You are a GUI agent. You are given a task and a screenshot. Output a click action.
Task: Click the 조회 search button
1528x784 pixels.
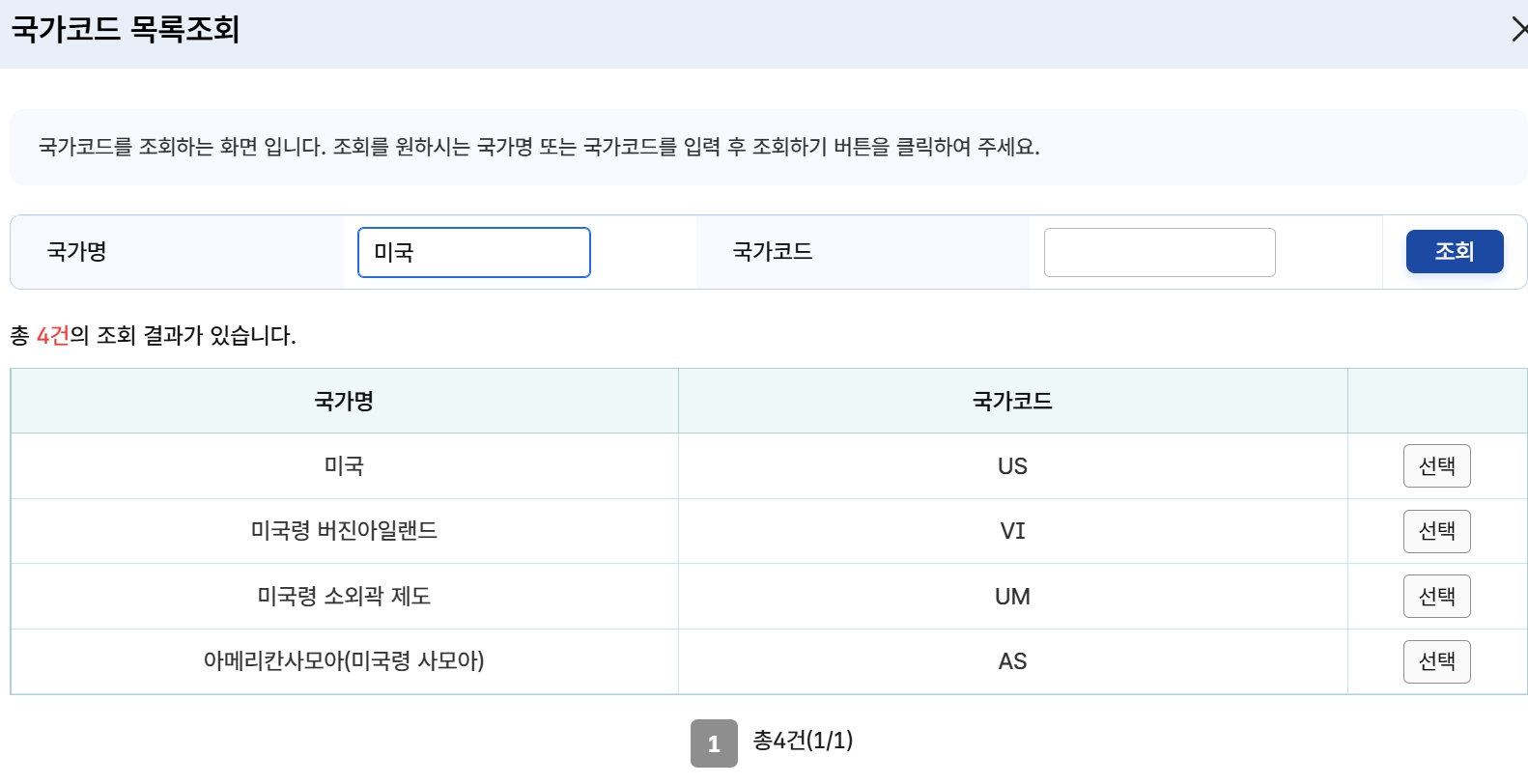point(1455,252)
